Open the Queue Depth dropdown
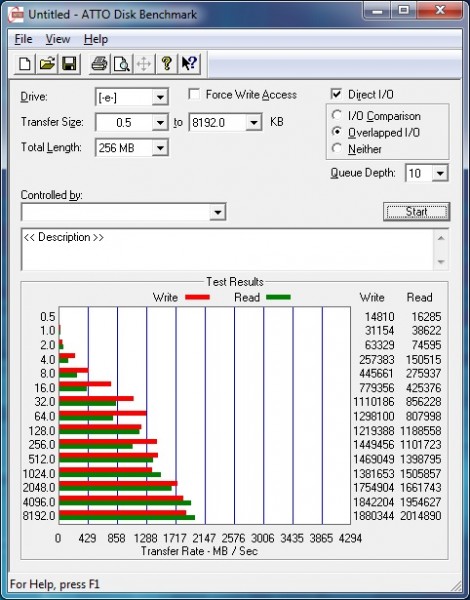The height and width of the screenshot is (600, 470). point(440,173)
